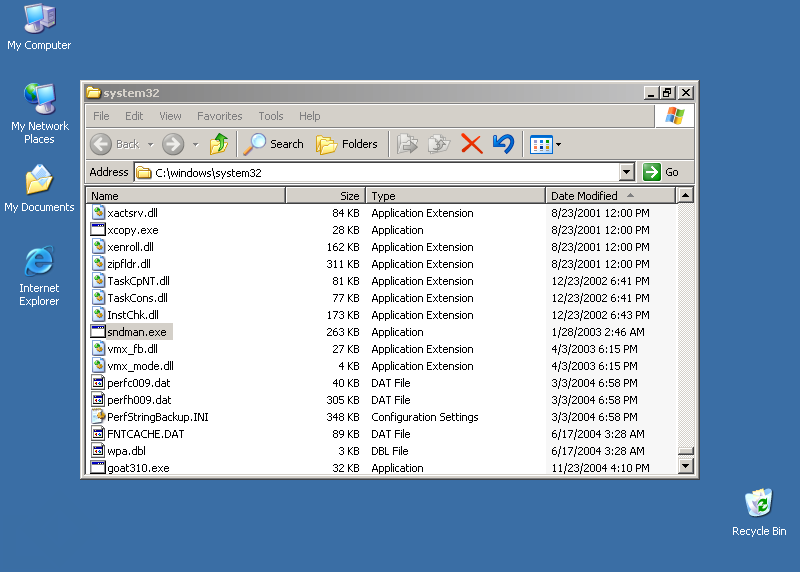This screenshot has width=800, height=572.
Task: Select the xactsrv.dll file icon
Action: [98, 212]
